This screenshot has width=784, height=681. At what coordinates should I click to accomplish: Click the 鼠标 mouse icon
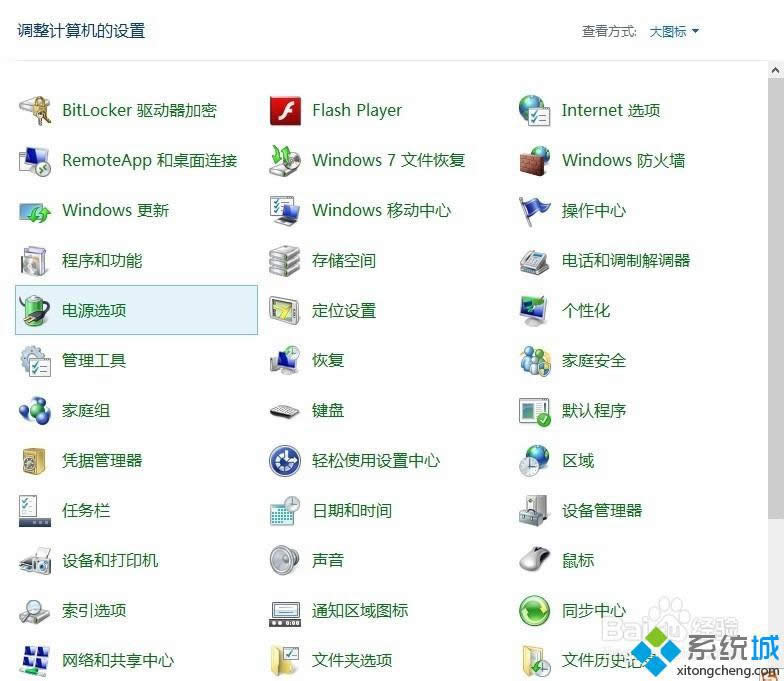point(535,560)
